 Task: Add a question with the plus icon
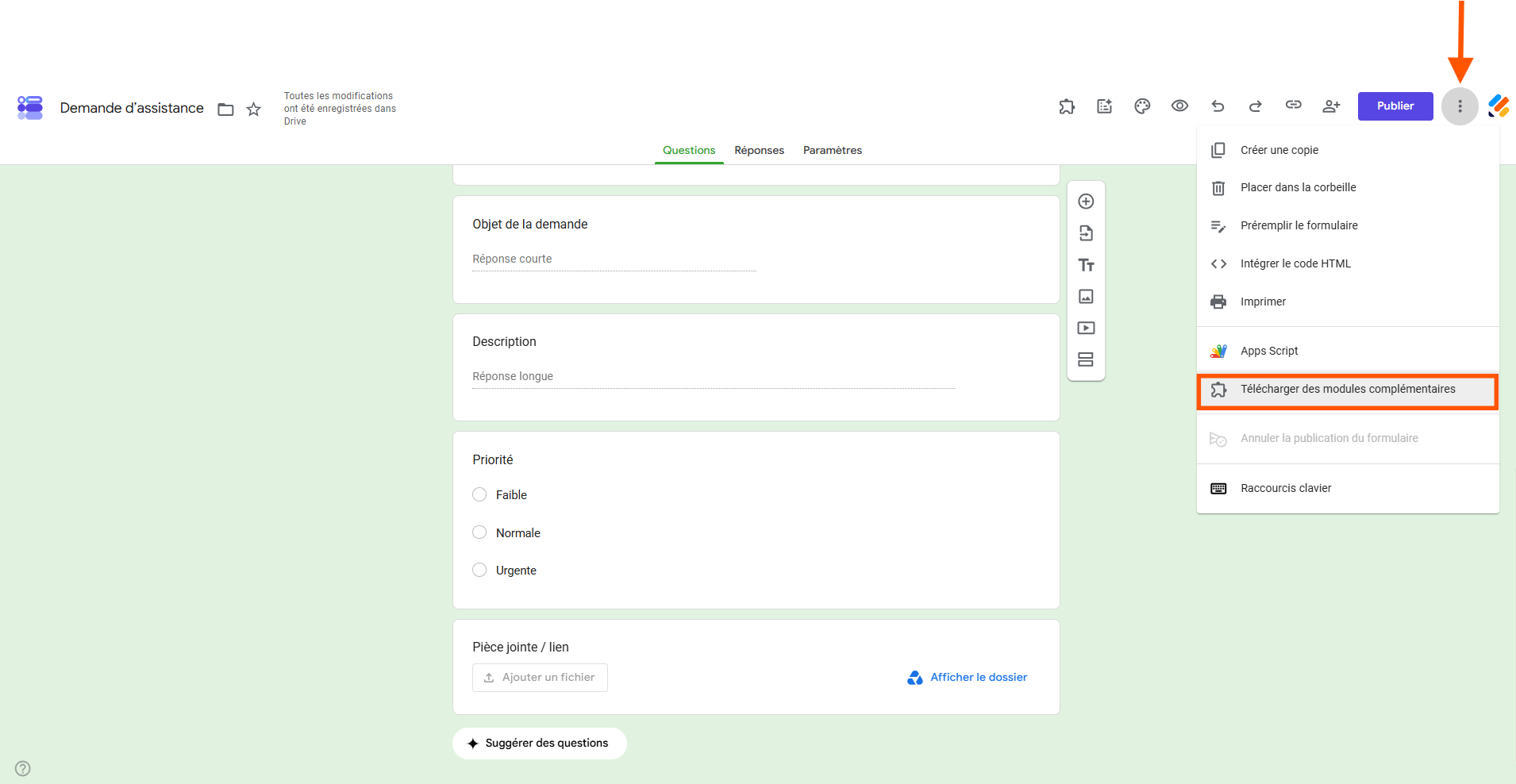tap(1086, 202)
